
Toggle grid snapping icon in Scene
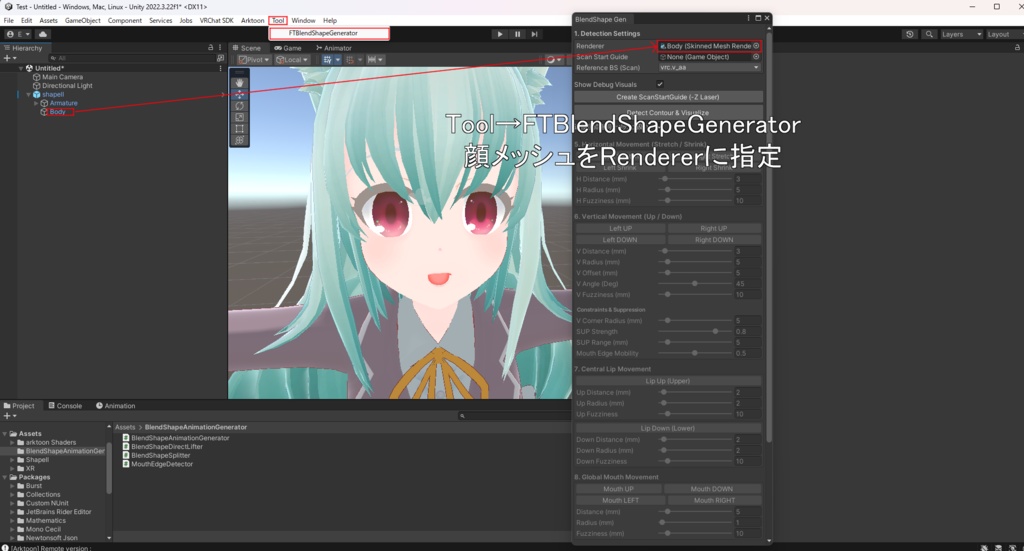[x=350, y=59]
